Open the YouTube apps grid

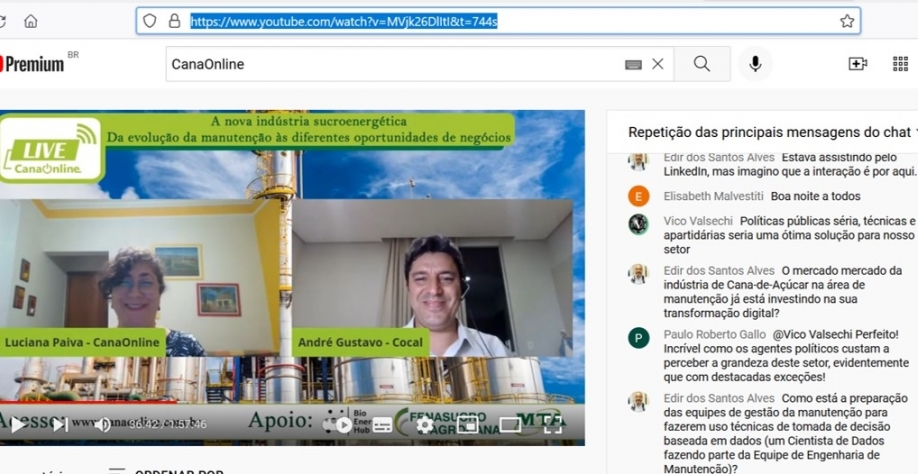[900, 64]
